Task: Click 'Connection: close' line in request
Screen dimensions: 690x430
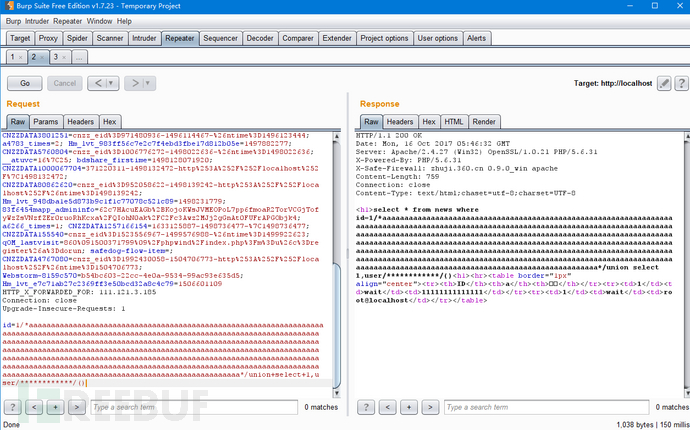Action: tap(39, 301)
